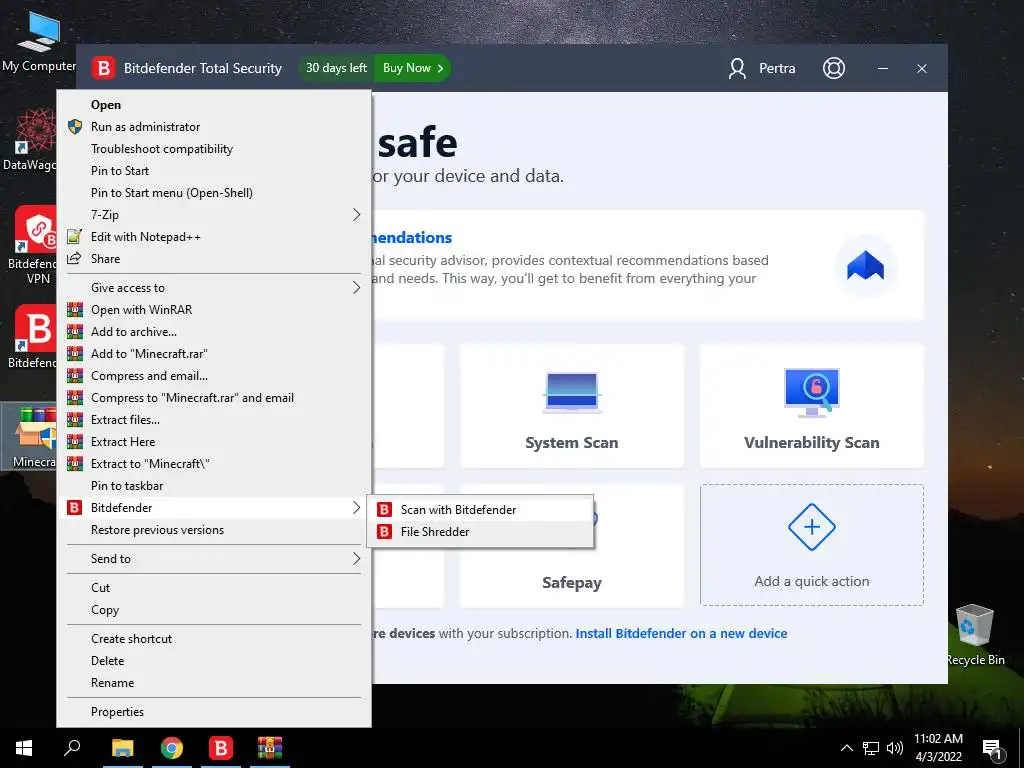This screenshot has width=1024, height=768.
Task: Select Pin to Start menu (Open-Shell)
Action: point(214,193)
